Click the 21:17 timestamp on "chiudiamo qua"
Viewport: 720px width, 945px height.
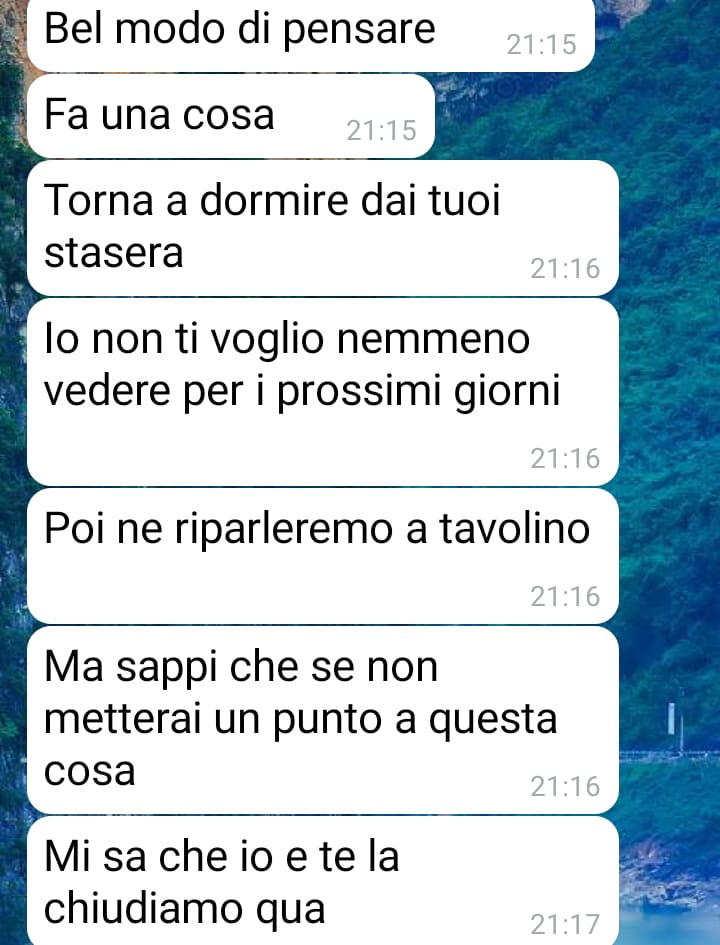[565, 925]
